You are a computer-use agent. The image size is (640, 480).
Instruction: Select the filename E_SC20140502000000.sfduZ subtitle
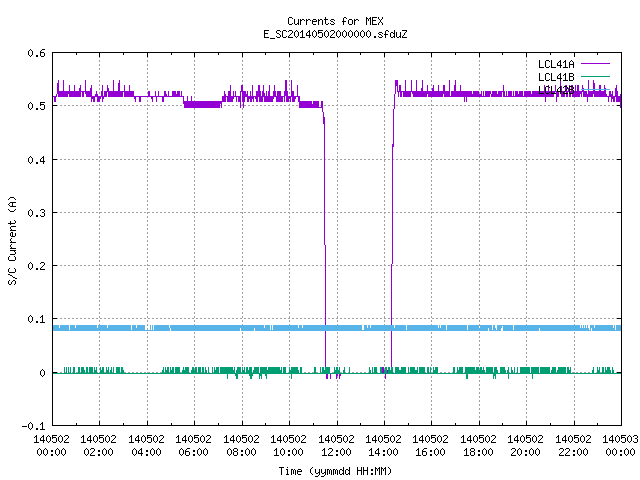(335, 34)
